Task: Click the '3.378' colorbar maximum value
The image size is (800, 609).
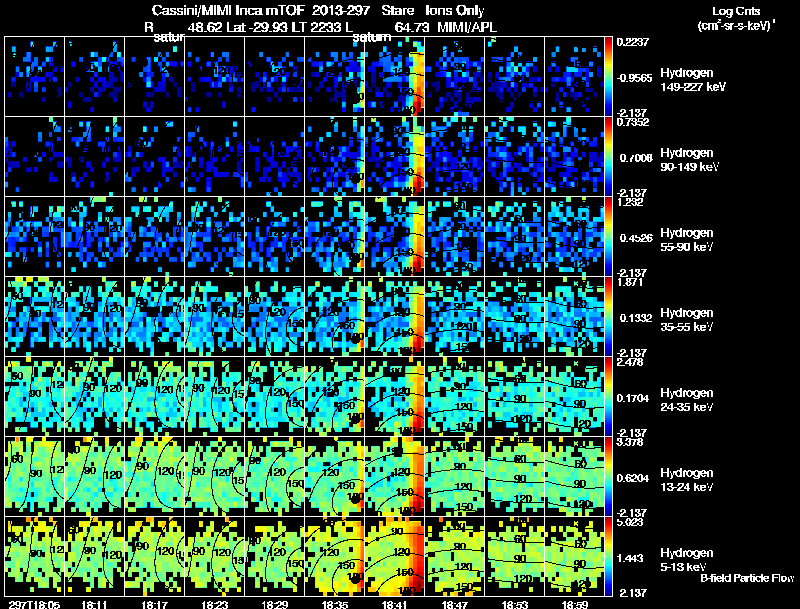Action: click(x=630, y=442)
